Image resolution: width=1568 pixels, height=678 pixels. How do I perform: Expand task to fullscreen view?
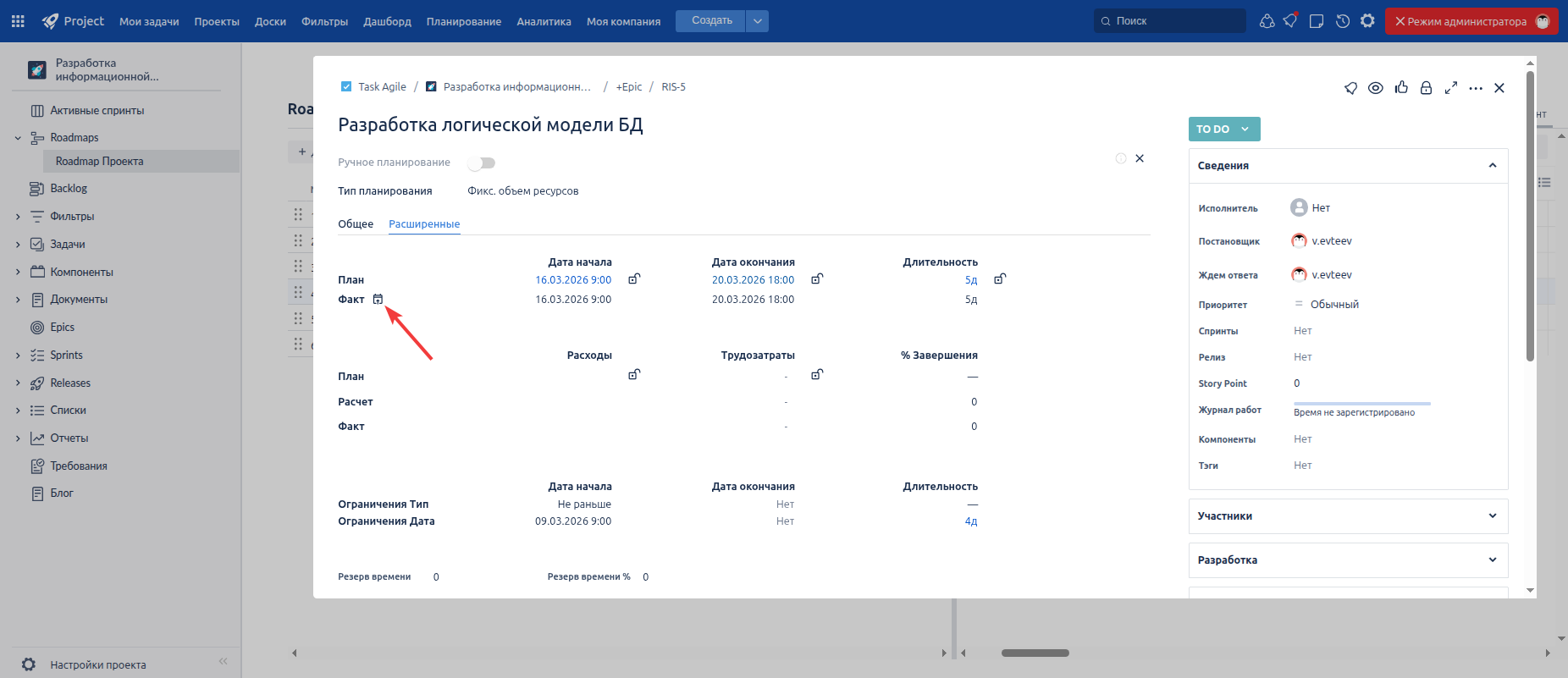coord(1451,88)
